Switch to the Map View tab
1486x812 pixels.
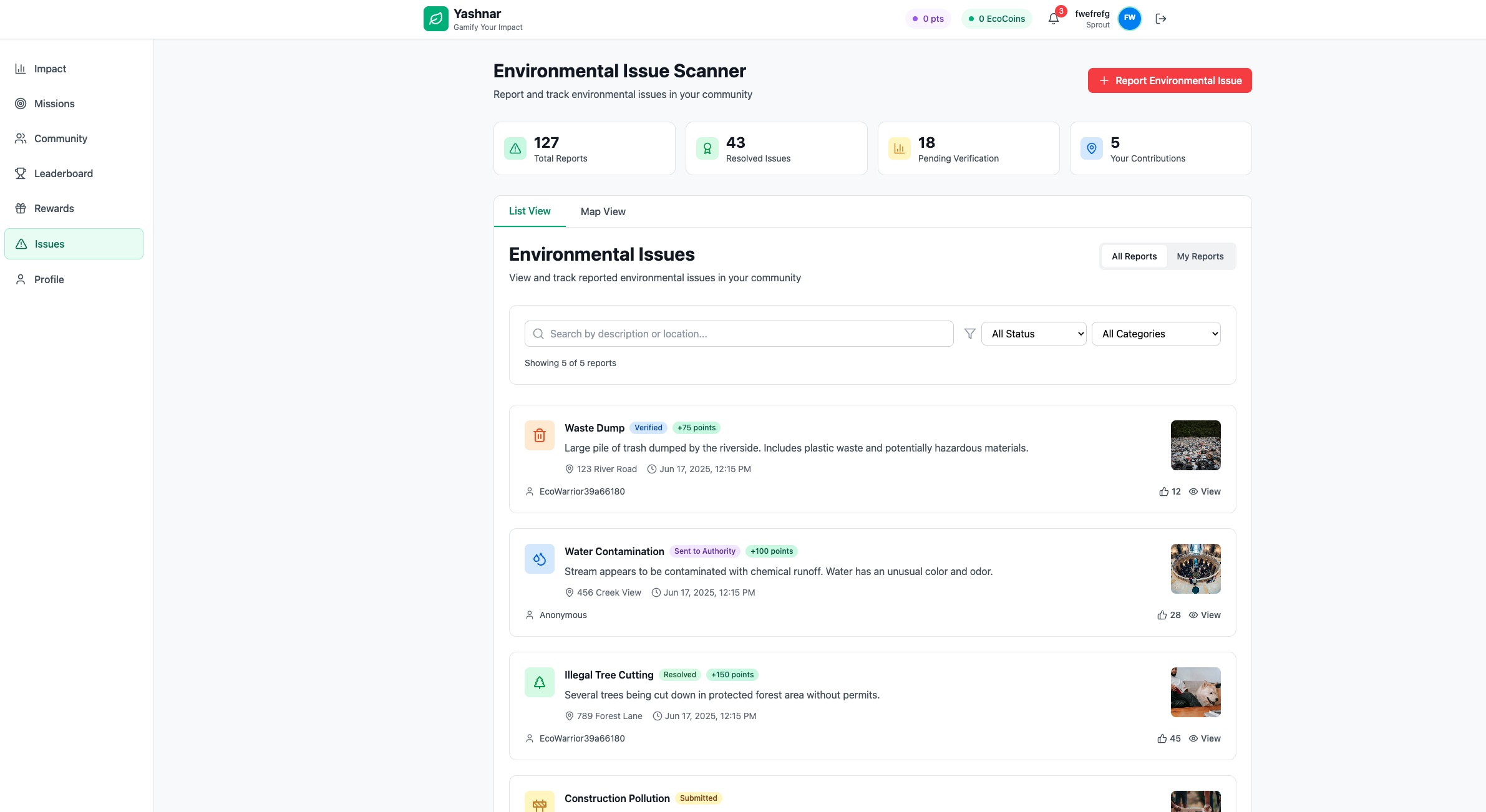point(603,211)
